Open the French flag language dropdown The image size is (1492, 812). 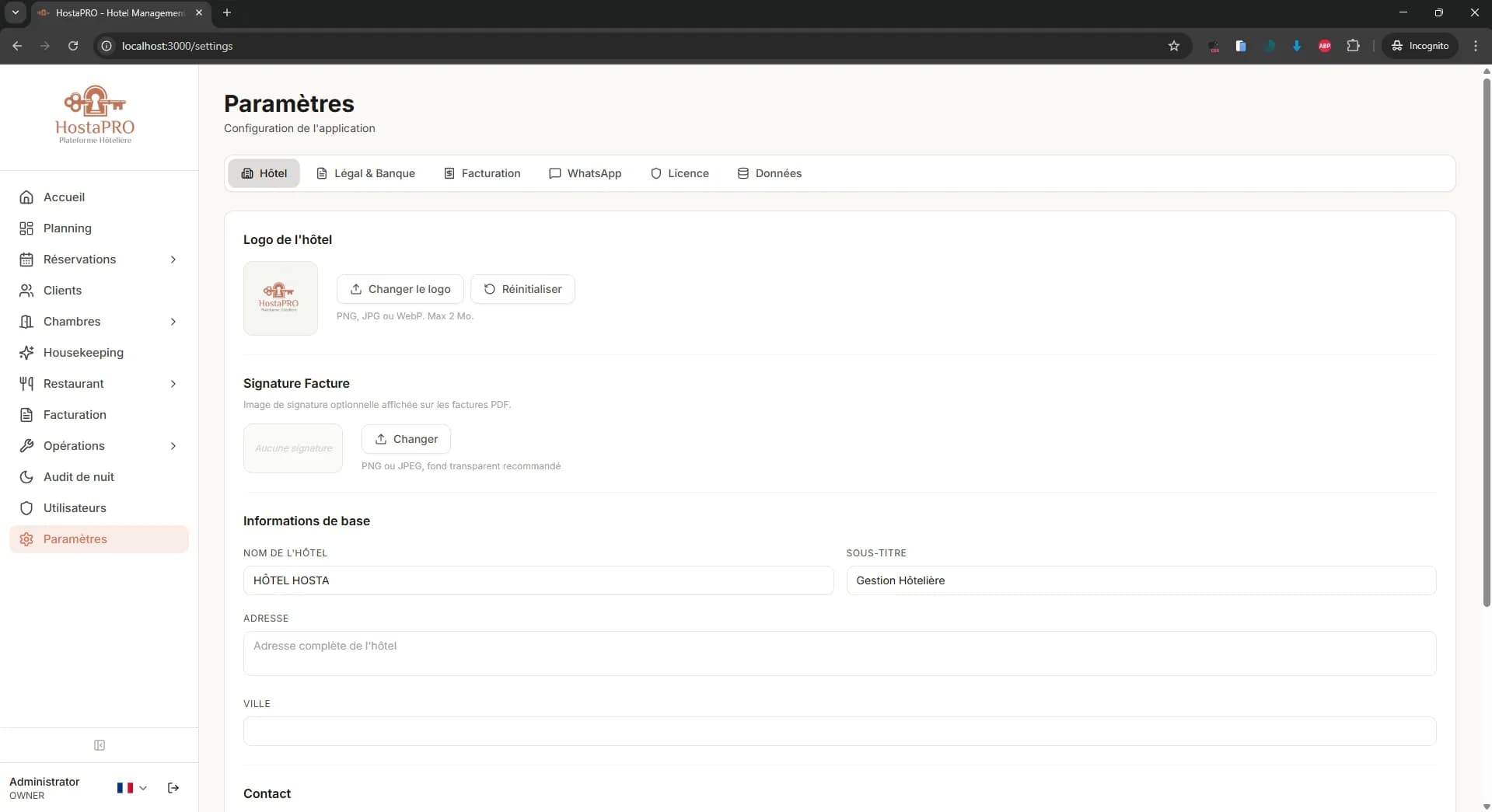click(131, 788)
